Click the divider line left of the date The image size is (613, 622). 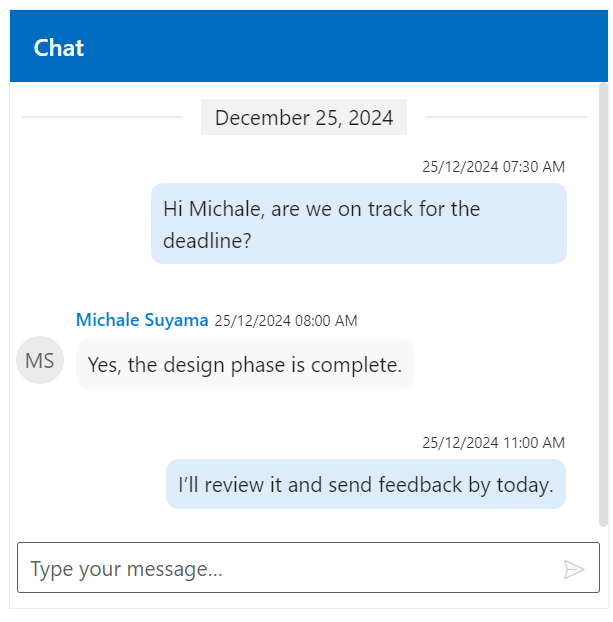(102, 118)
